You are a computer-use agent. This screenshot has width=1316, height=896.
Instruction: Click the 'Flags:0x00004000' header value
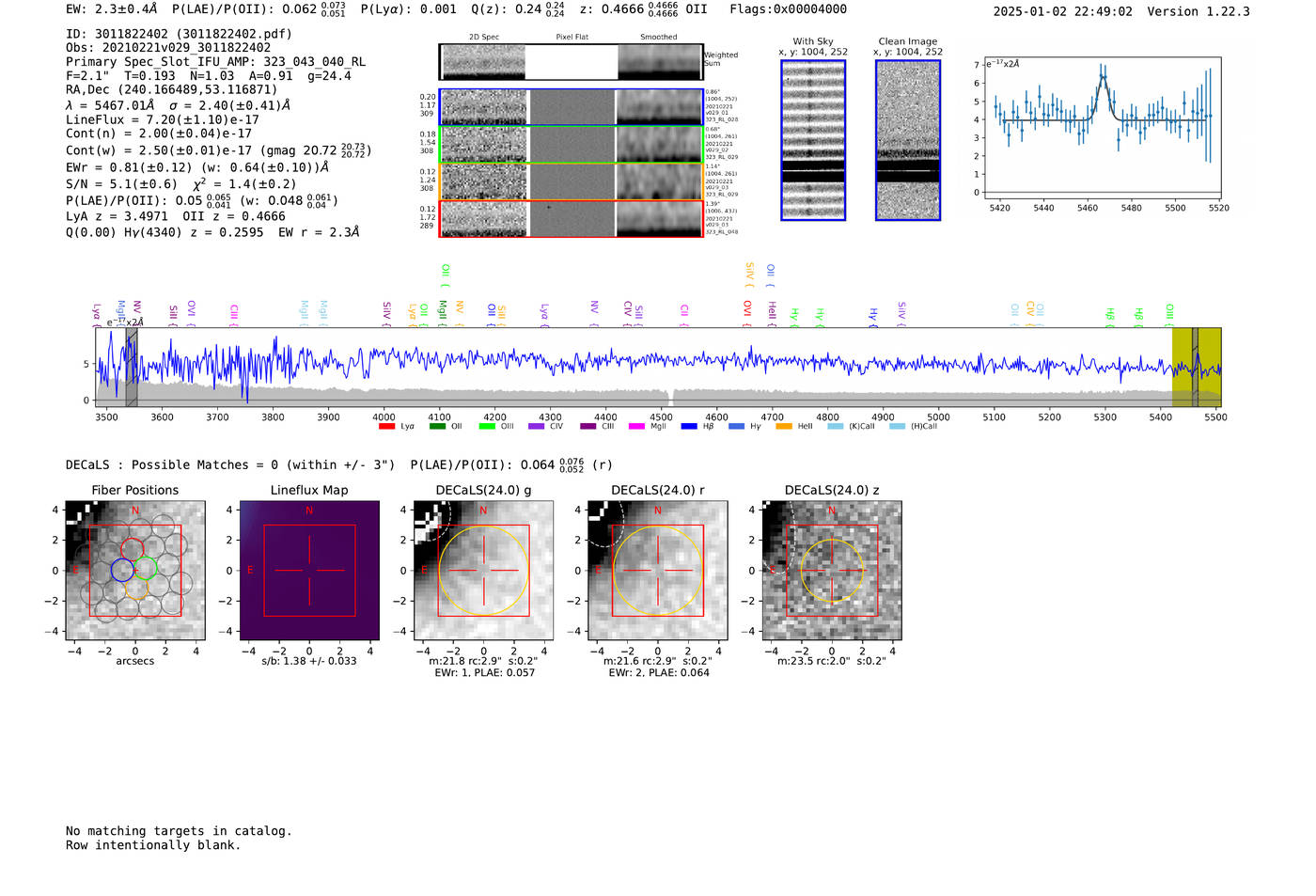(788, 9)
